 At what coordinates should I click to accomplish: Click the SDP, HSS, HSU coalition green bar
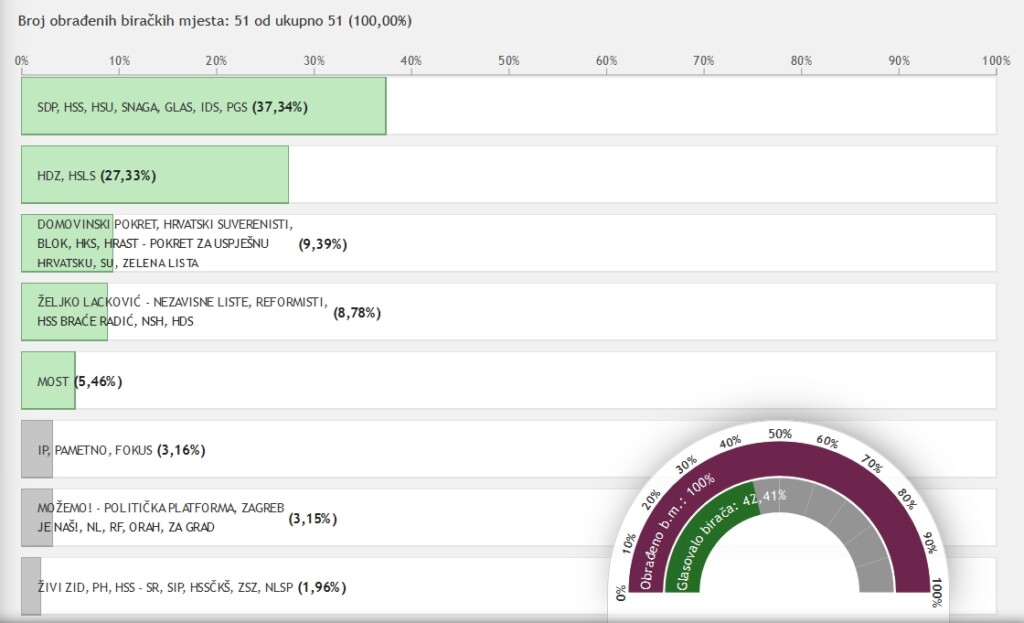point(203,106)
